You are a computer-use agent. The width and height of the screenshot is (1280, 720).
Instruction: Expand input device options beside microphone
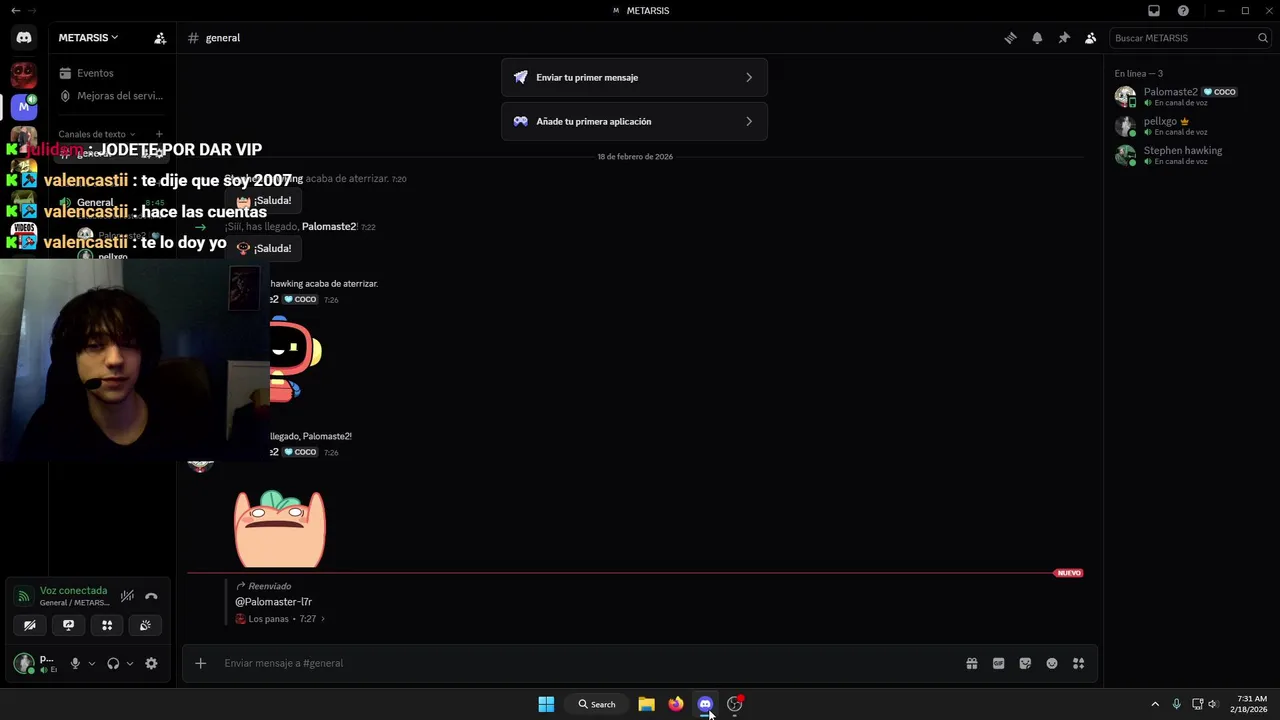pos(91,663)
